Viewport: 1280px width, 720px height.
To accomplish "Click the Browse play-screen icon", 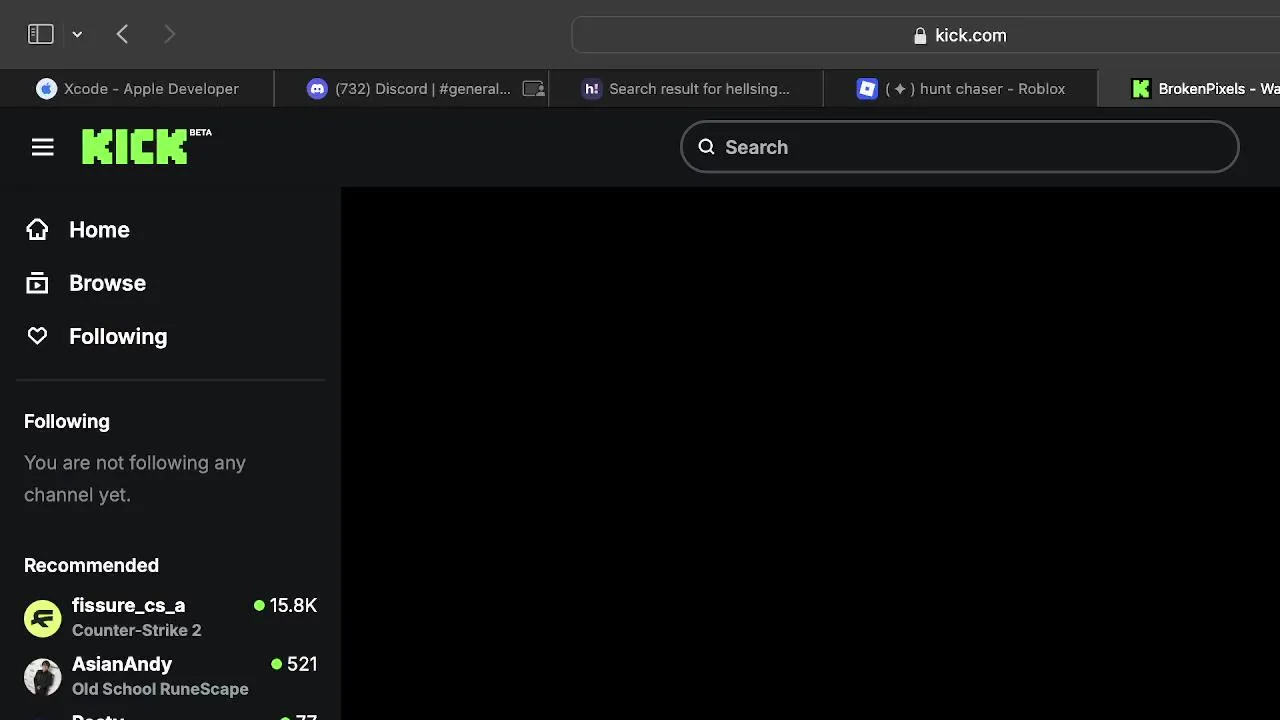I will pyautogui.click(x=37, y=283).
